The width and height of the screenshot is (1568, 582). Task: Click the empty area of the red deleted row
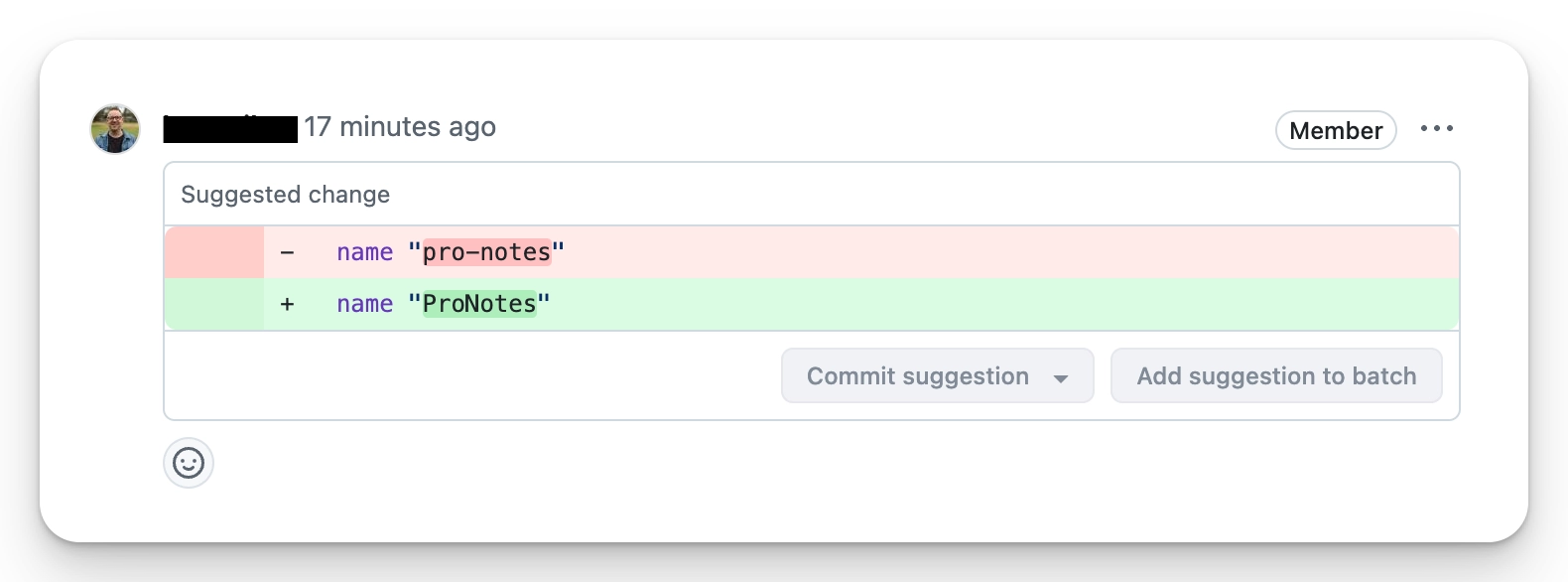pos(992,252)
